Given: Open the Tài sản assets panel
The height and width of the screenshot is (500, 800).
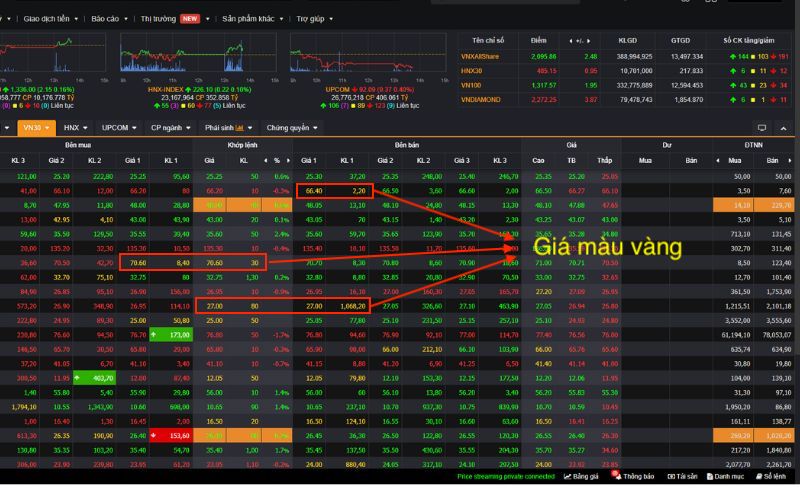Looking at the screenshot, I should 682,476.
